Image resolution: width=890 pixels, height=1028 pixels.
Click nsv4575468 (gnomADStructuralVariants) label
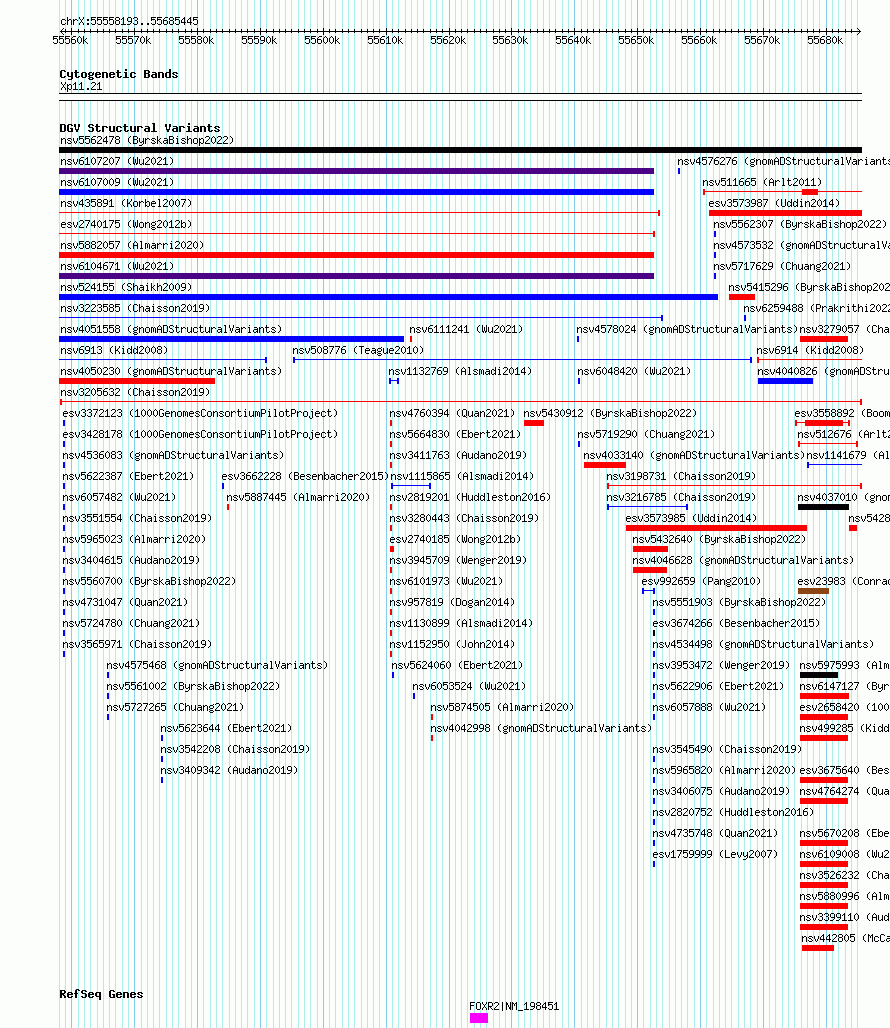218,665
